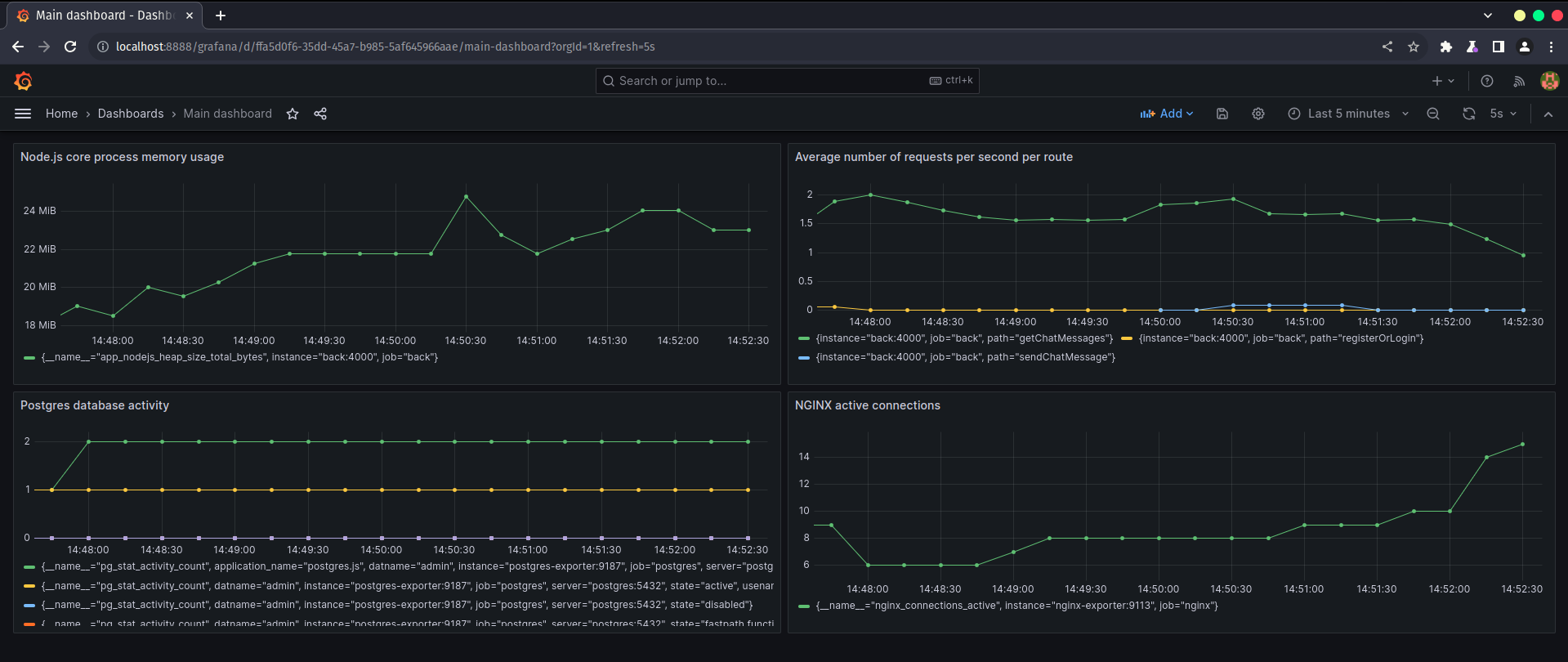Go to Home breadcrumb
Image resolution: width=1568 pixels, height=662 pixels.
tap(61, 114)
